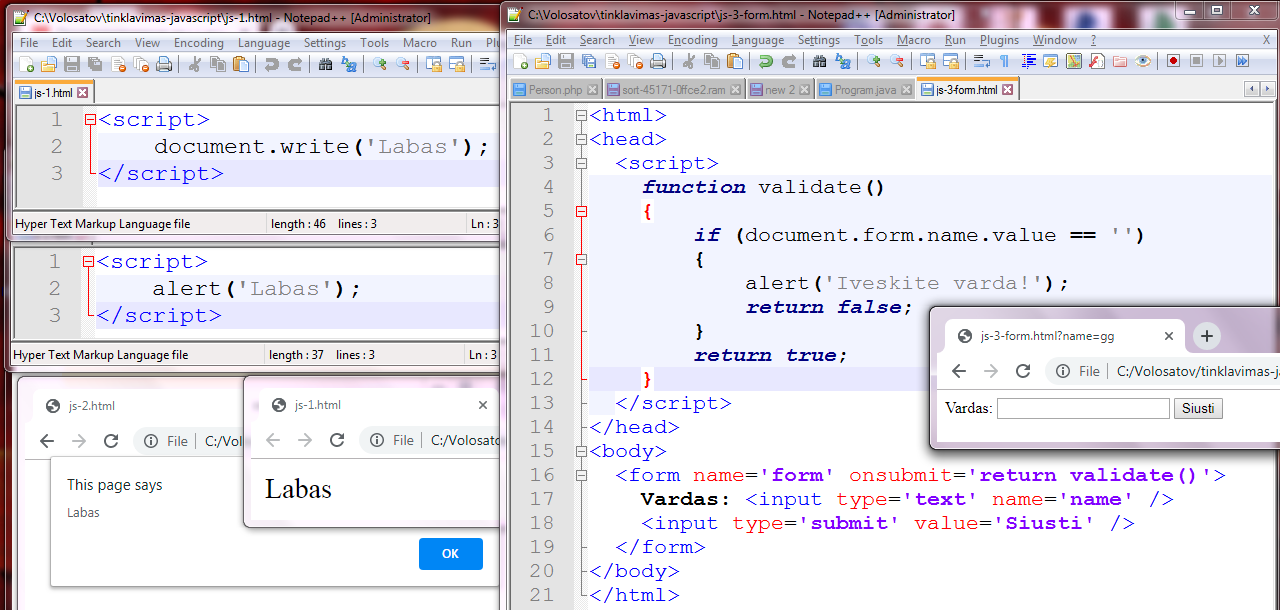Screen dimensions: 1280x610
Task: Toggle file monitoring eye icon
Action: pyautogui.click(x=1143, y=61)
